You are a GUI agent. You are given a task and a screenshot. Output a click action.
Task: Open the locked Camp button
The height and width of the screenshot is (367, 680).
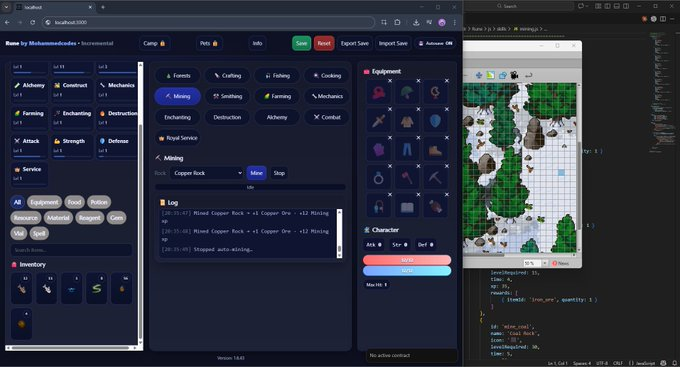154,43
